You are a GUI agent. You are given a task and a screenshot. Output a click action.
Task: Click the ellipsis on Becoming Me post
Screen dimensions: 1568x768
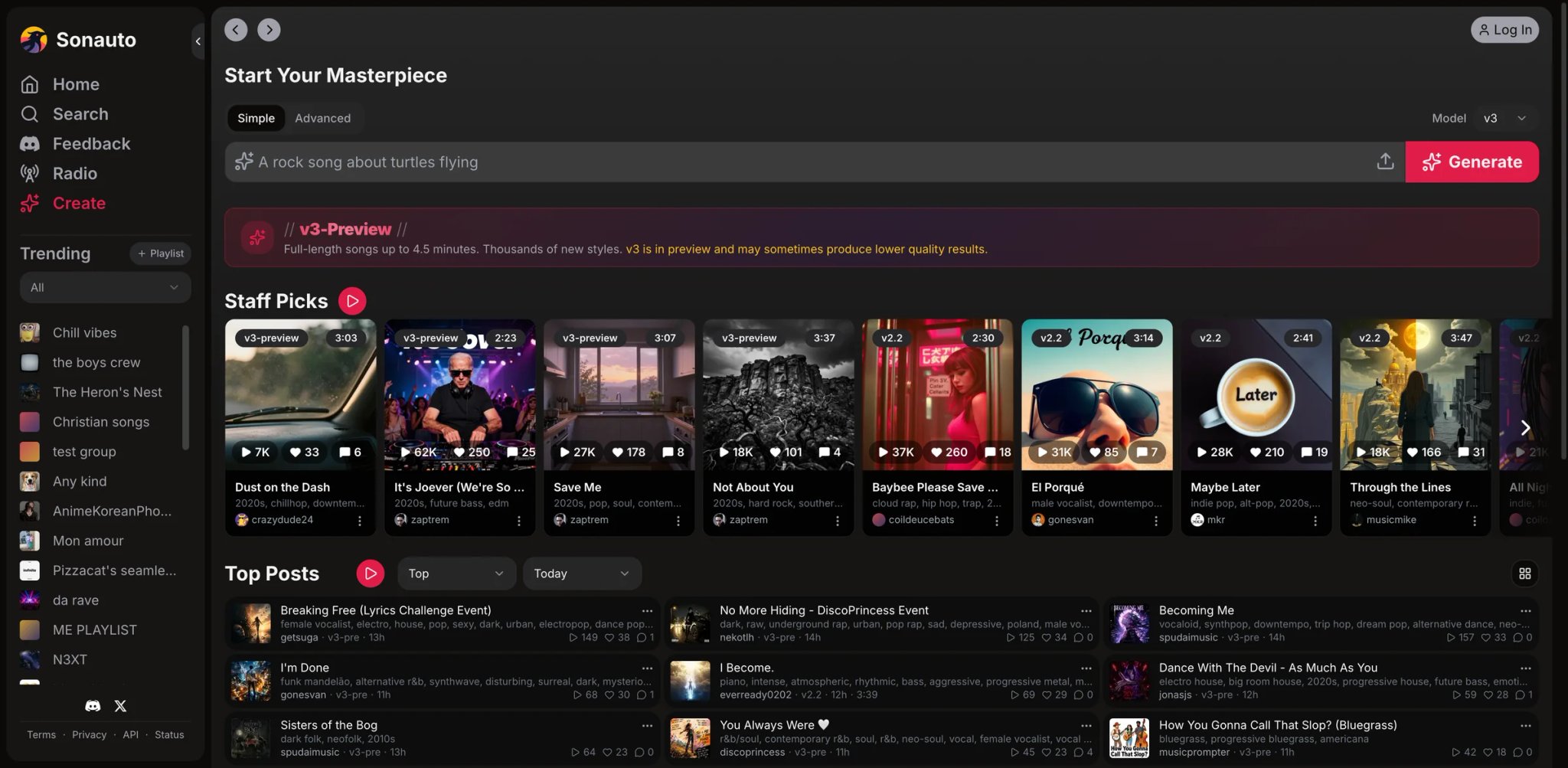coord(1525,611)
